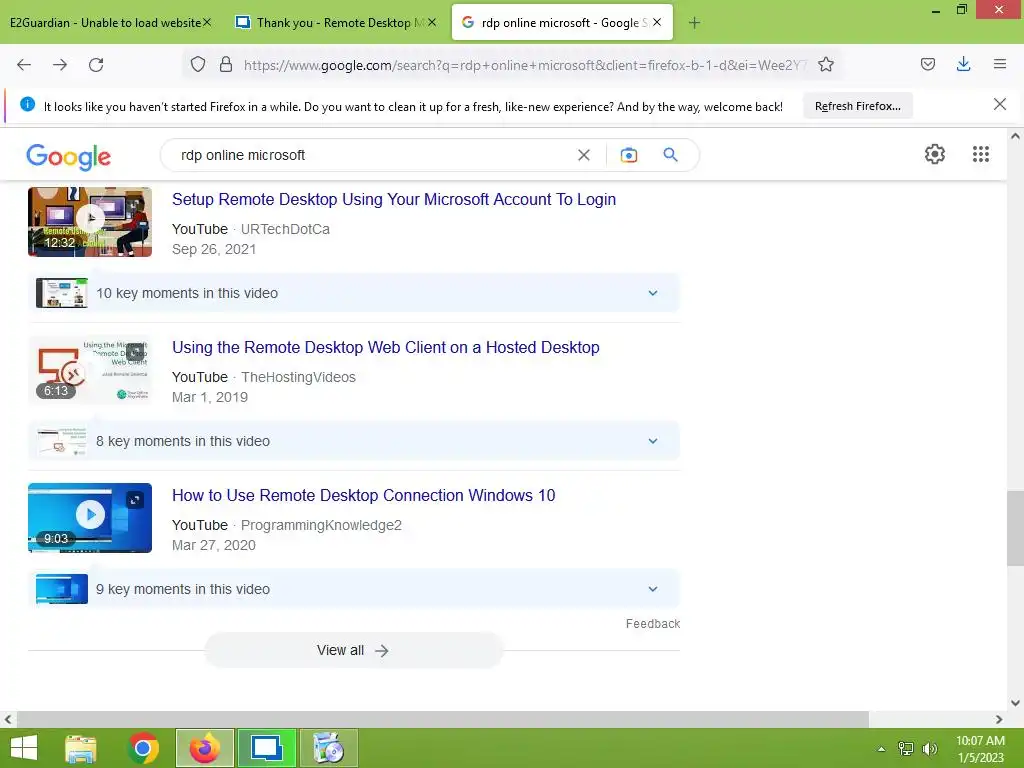Open the Firefox application menu
Viewport: 1024px width, 768px height.
[x=1000, y=64]
